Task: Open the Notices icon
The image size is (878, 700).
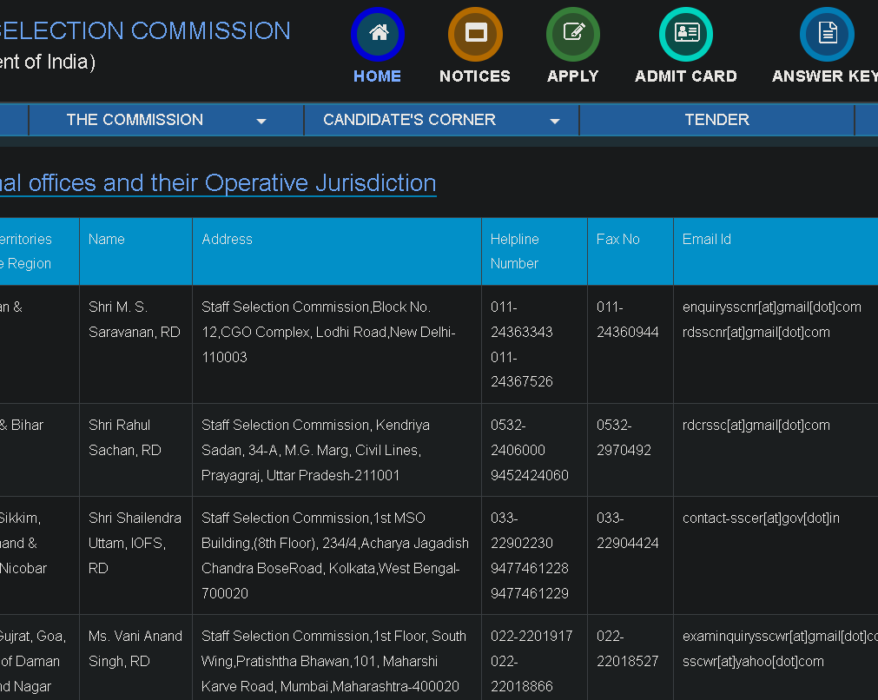Action: pos(475,34)
